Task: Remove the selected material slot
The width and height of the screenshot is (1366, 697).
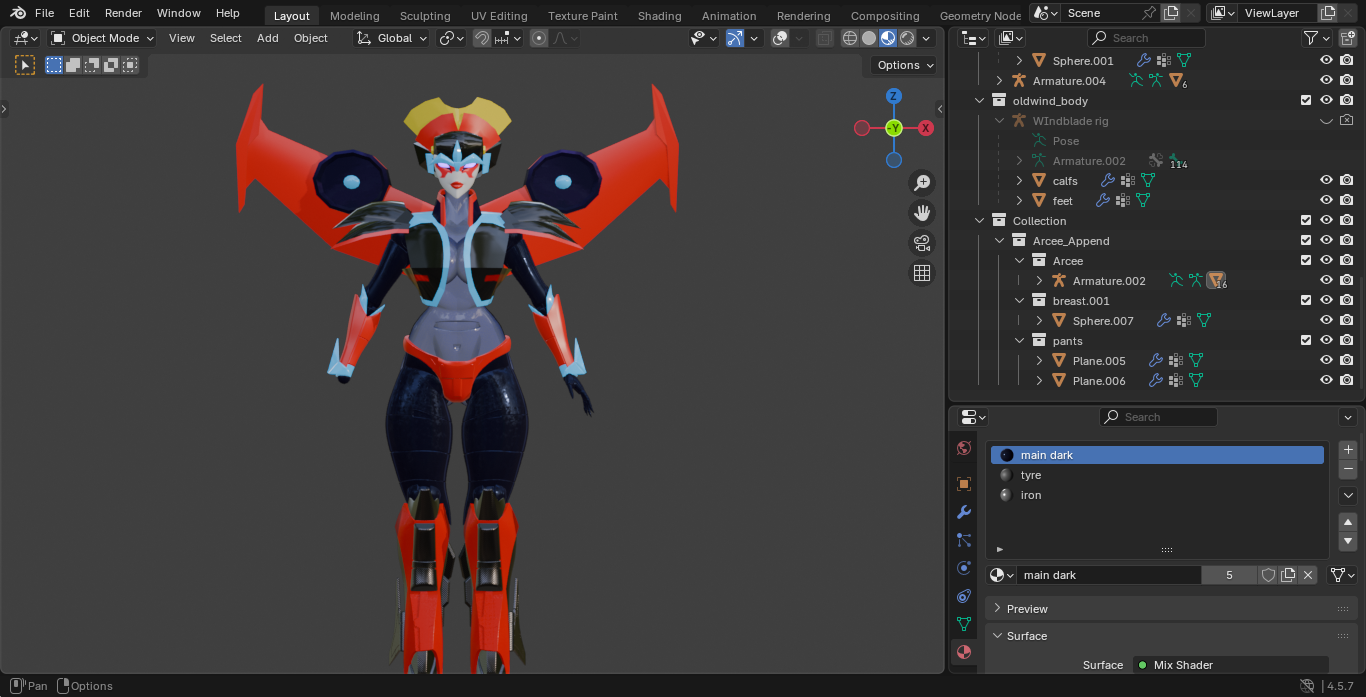Action: point(1348,469)
